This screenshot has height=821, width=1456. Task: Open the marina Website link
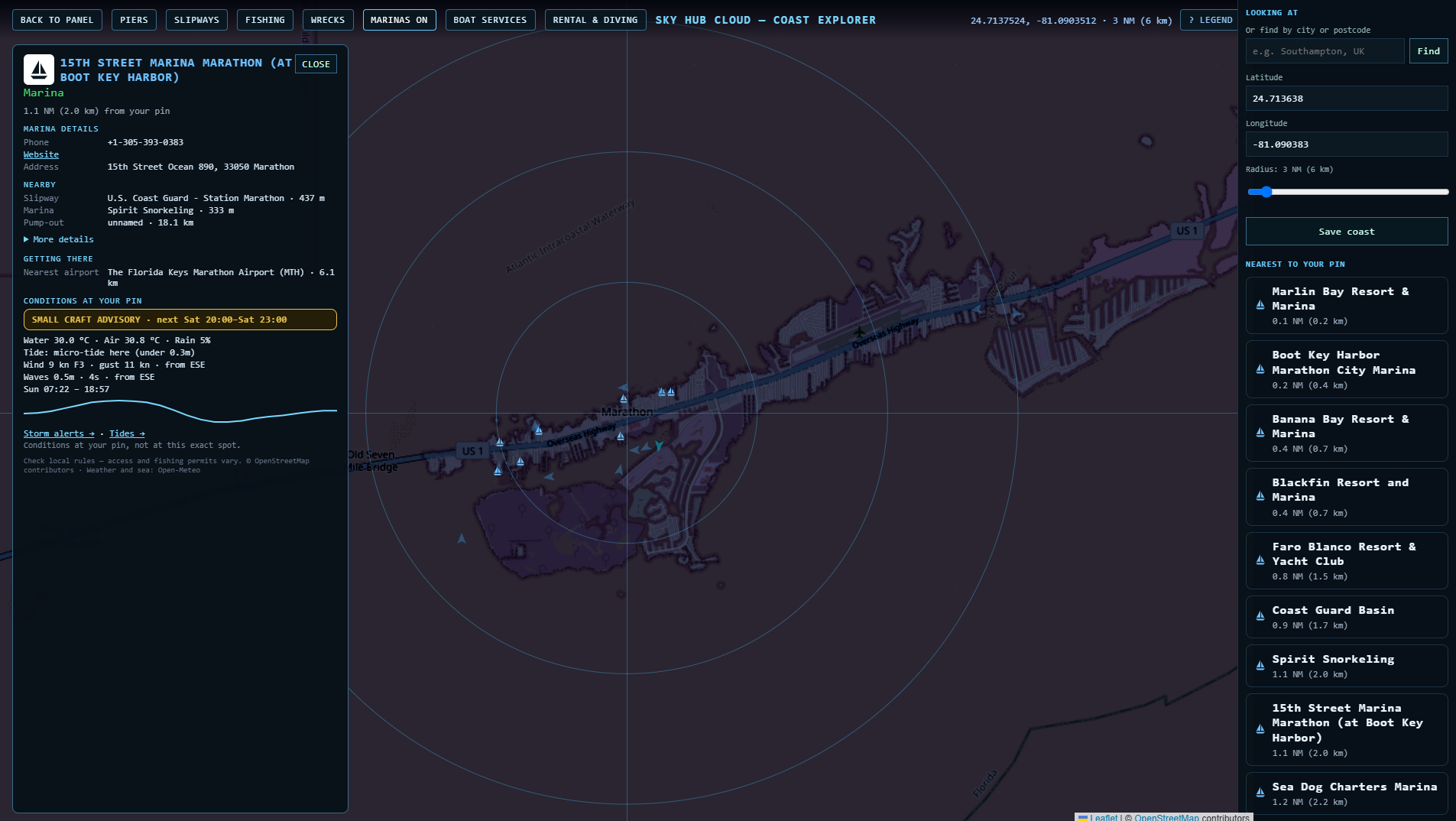point(41,154)
